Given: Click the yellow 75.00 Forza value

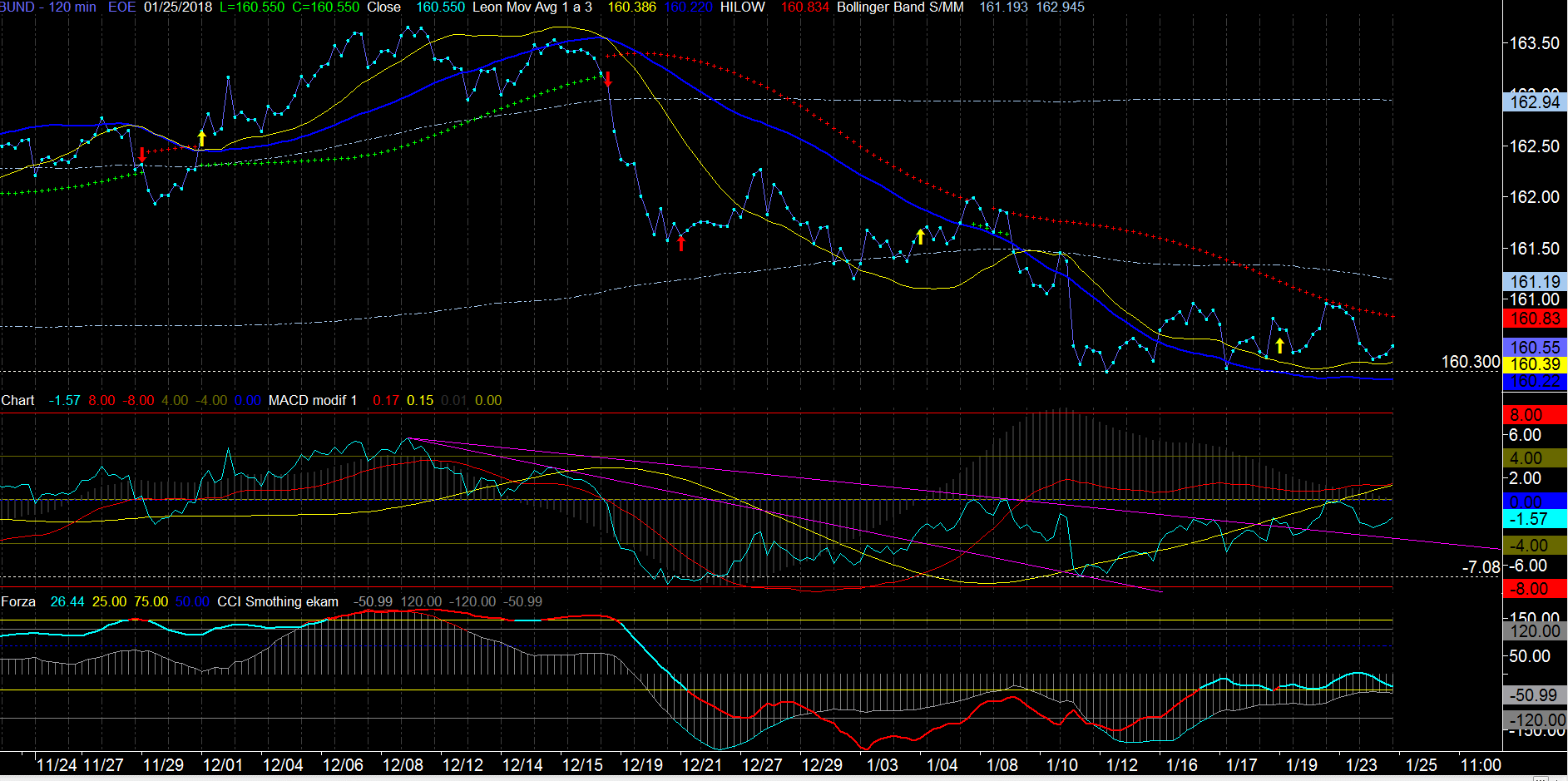Looking at the screenshot, I should pyautogui.click(x=151, y=601).
